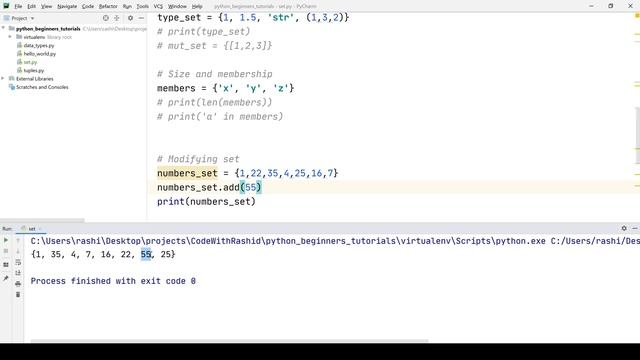The image size is (640, 360).
Task: Open the Tools menu
Action: point(142,6)
